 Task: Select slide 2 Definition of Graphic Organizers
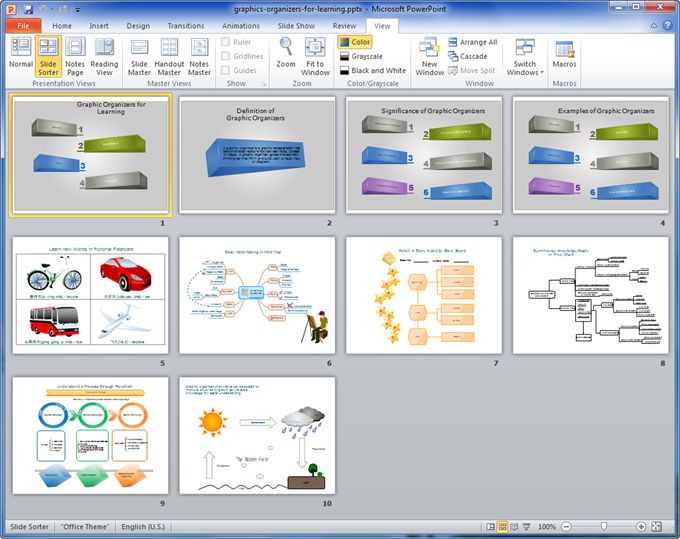[258, 155]
